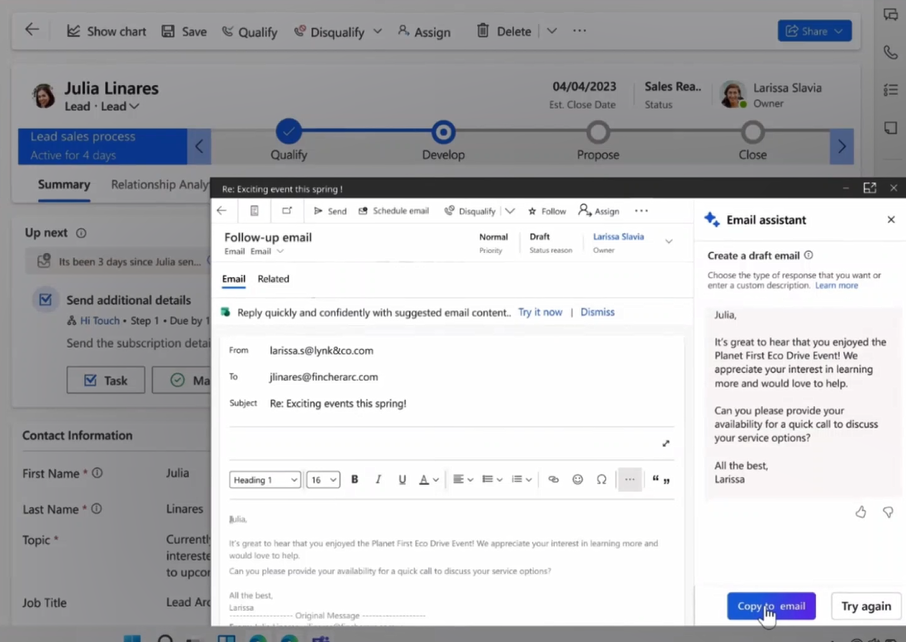Open the font color swatch picker

pyautogui.click(x=425, y=479)
